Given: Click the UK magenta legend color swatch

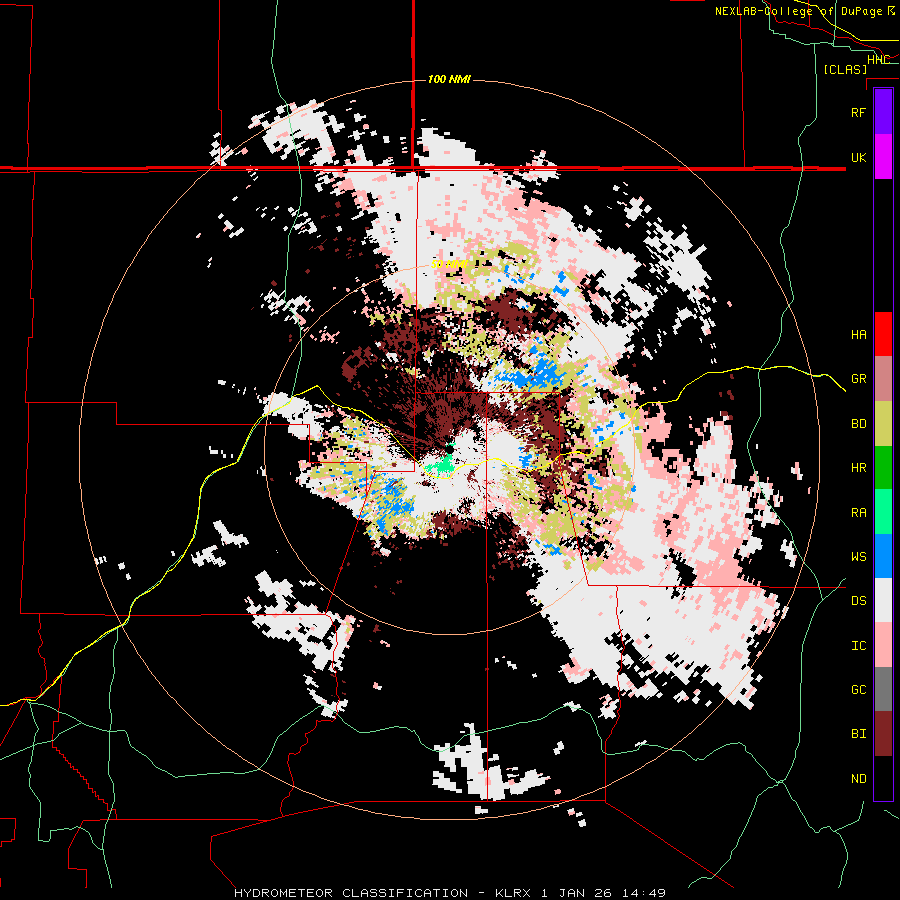Looking at the screenshot, I should 883,157.
